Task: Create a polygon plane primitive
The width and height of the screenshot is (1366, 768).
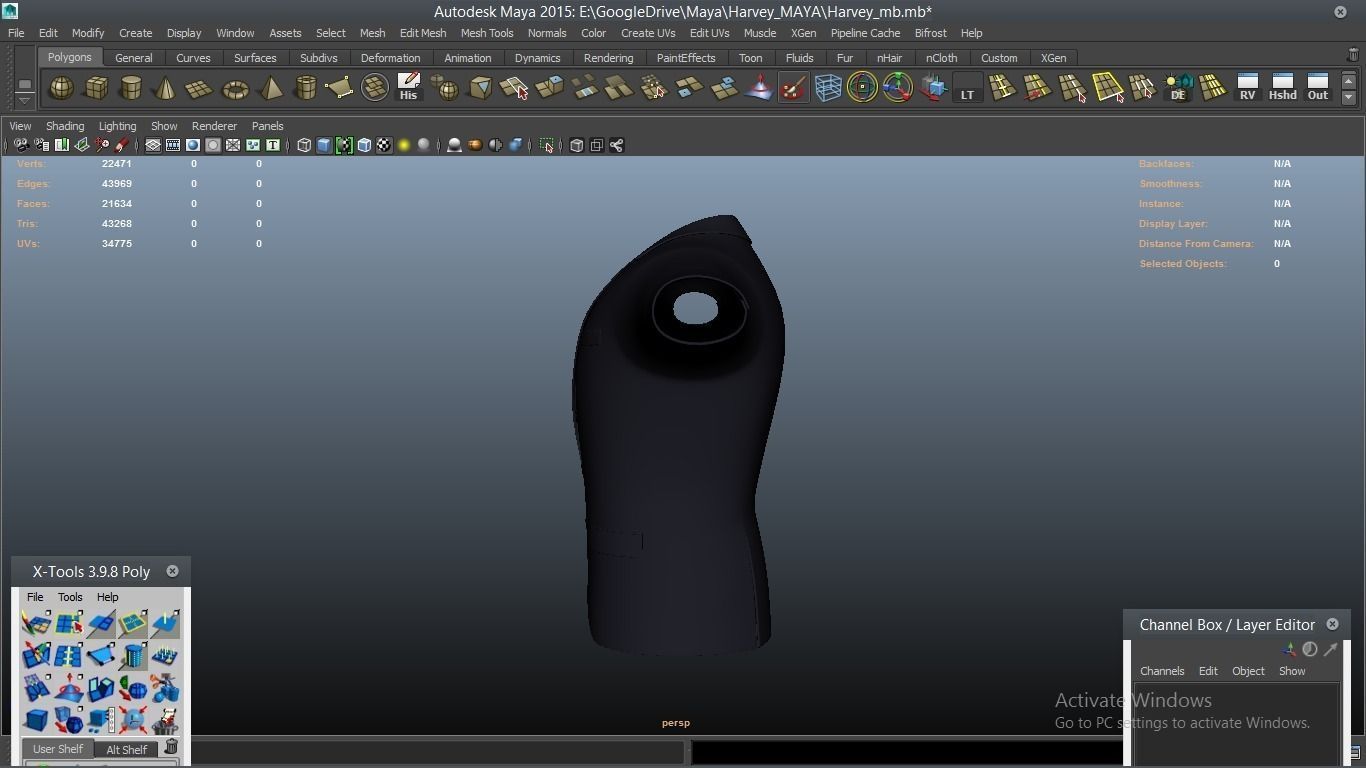Action: point(200,88)
